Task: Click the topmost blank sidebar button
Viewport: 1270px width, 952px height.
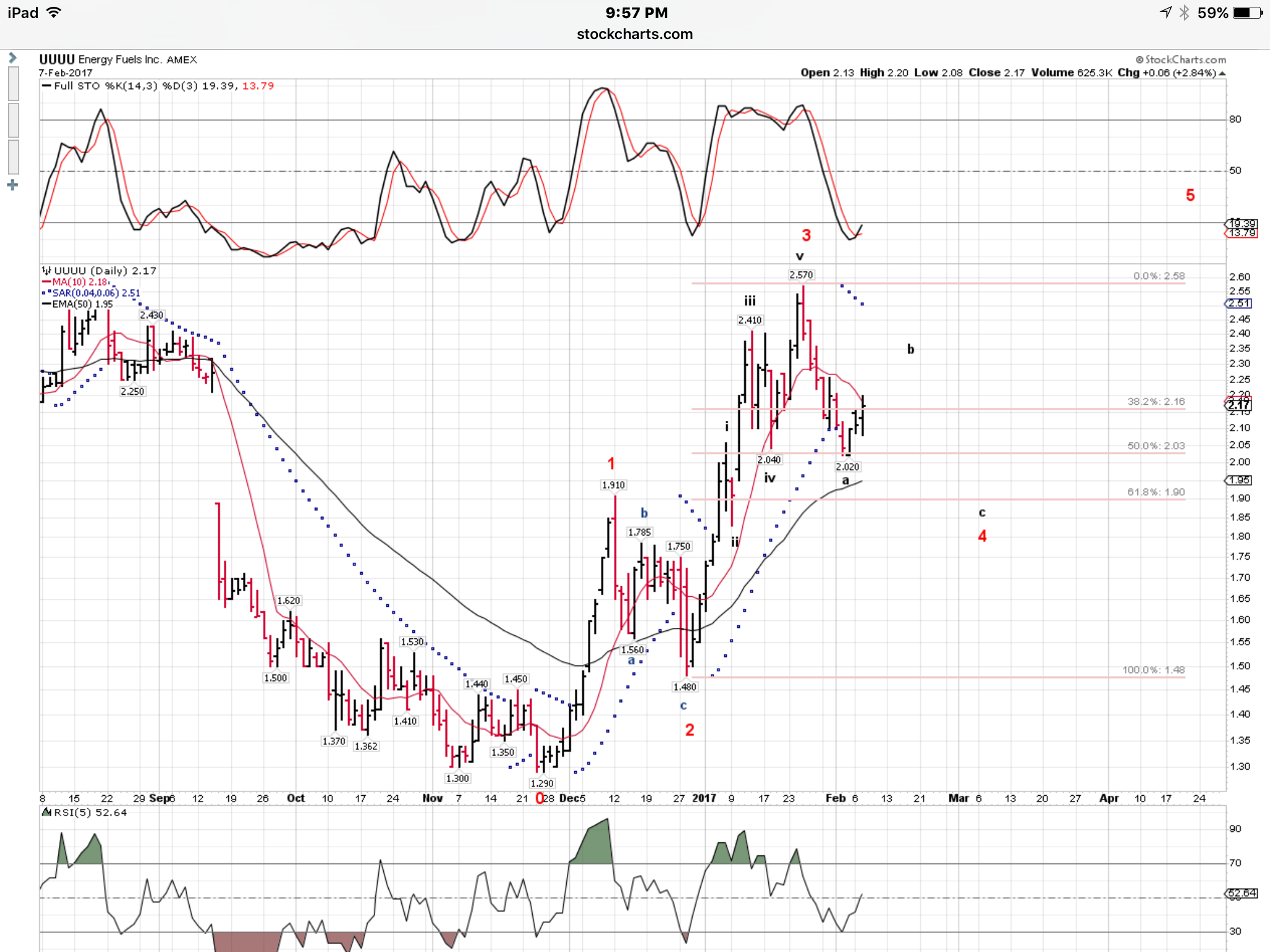Action: pos(13,84)
